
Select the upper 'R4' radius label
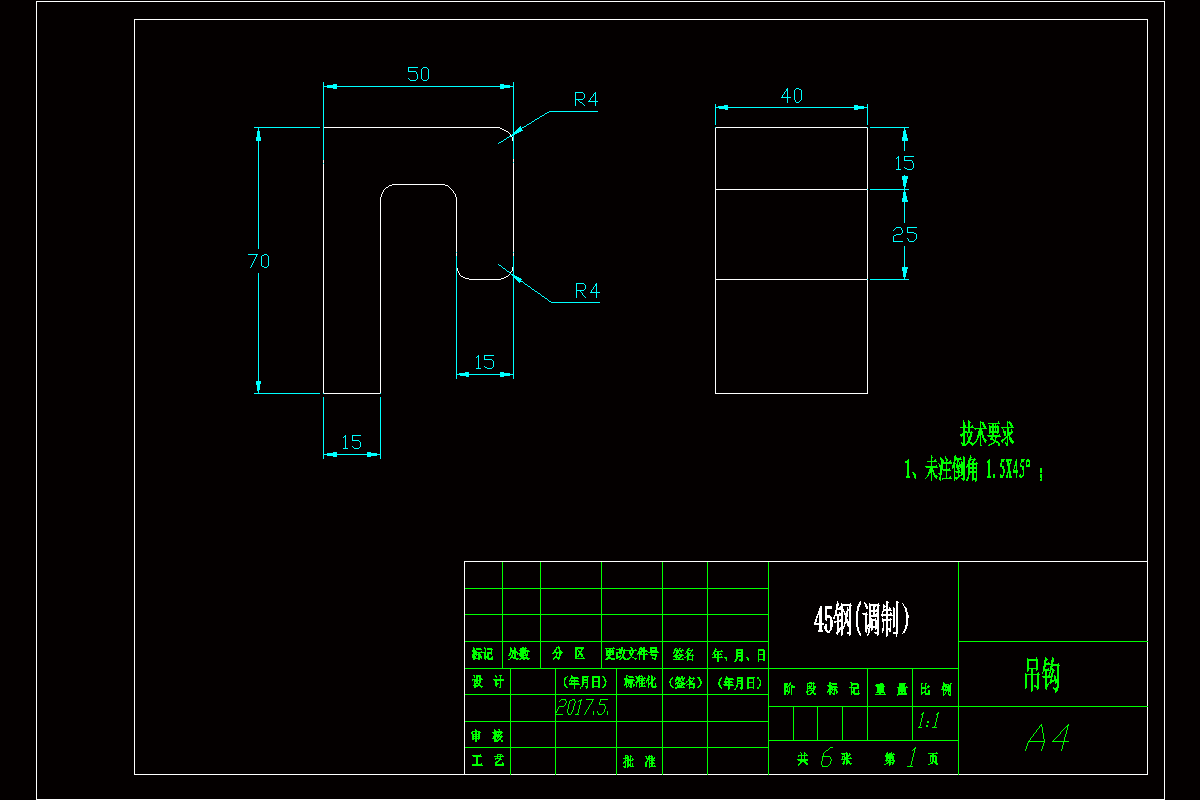click(586, 99)
